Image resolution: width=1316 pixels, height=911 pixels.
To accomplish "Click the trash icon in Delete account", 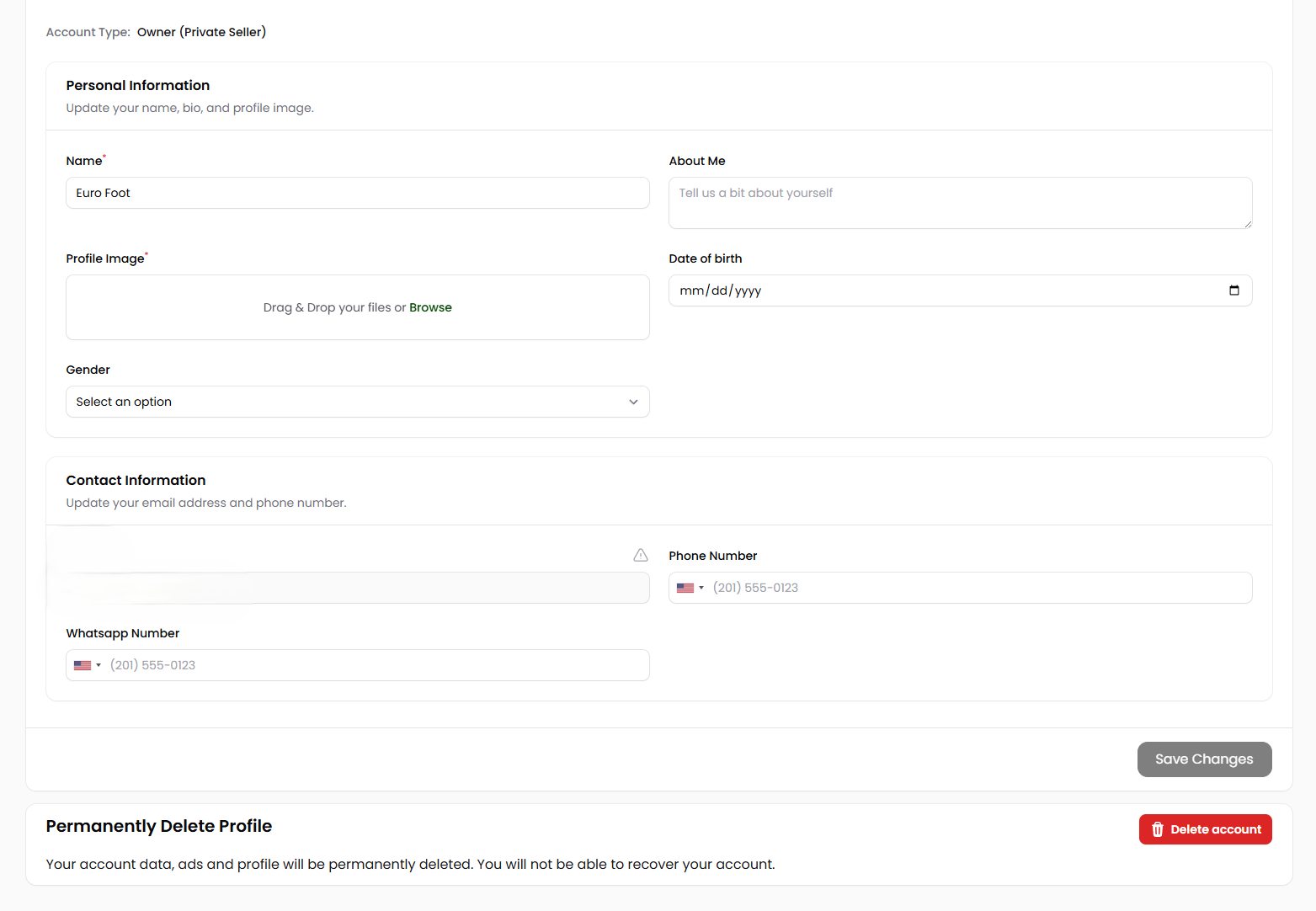I will [1157, 829].
